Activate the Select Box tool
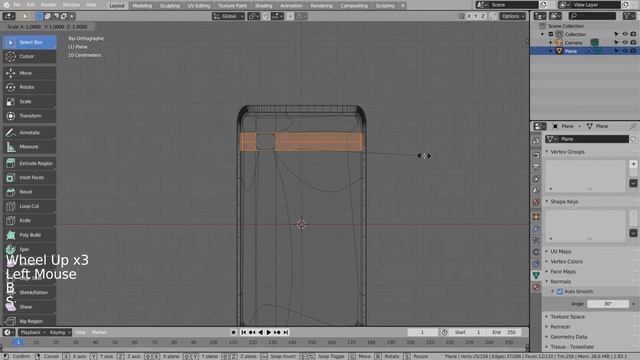 29,42
